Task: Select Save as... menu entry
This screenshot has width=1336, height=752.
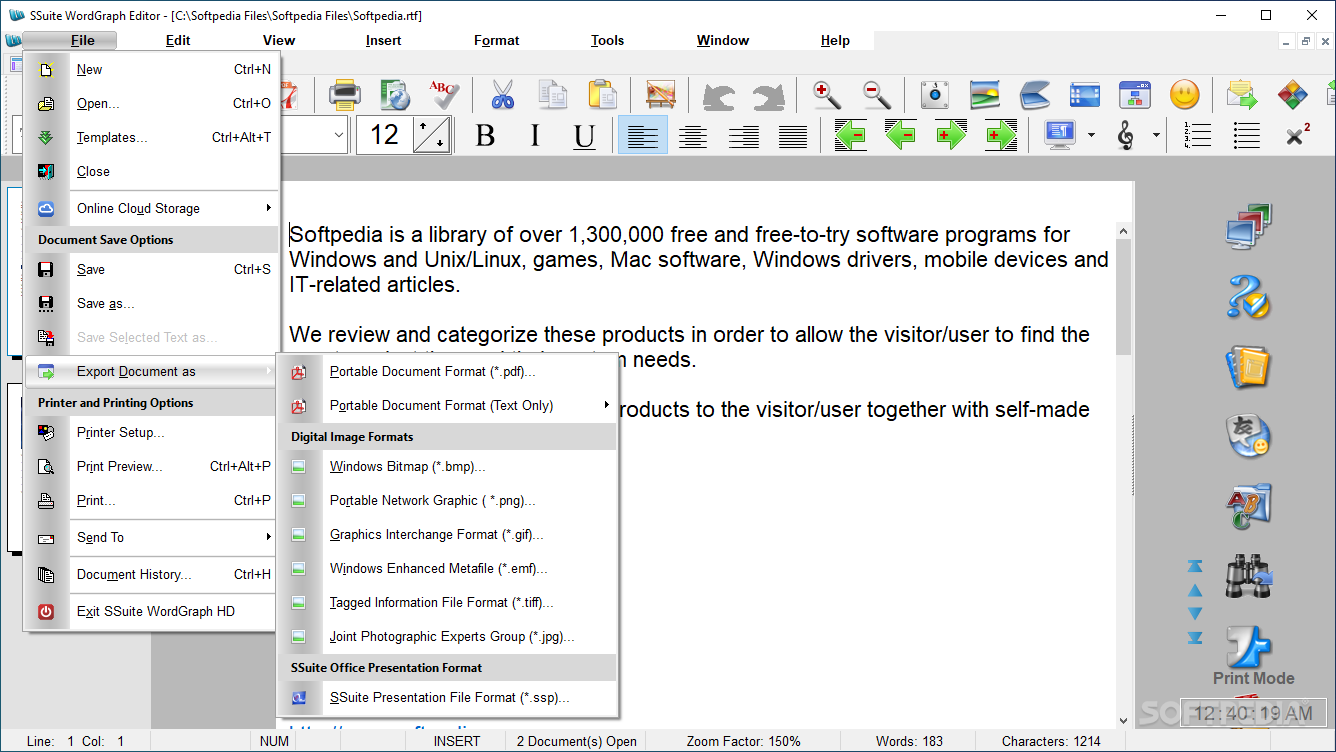Action: [150, 303]
